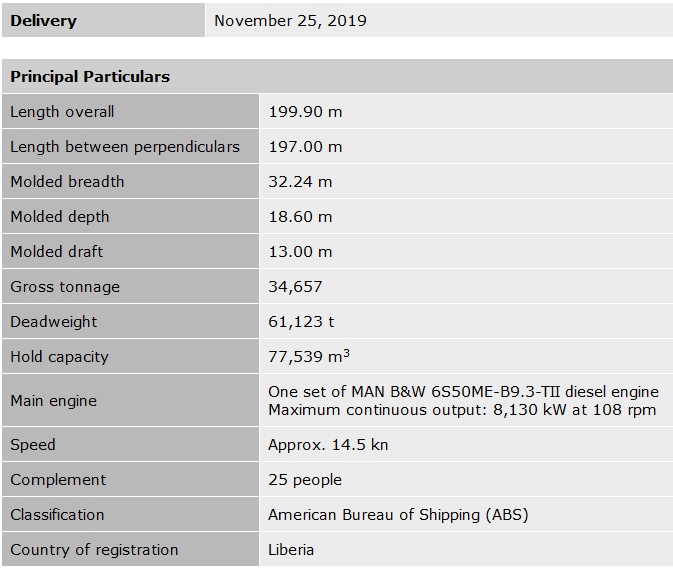Click the 13.00 m molded draft value
This screenshot has height=568, width=673.
(x=300, y=252)
